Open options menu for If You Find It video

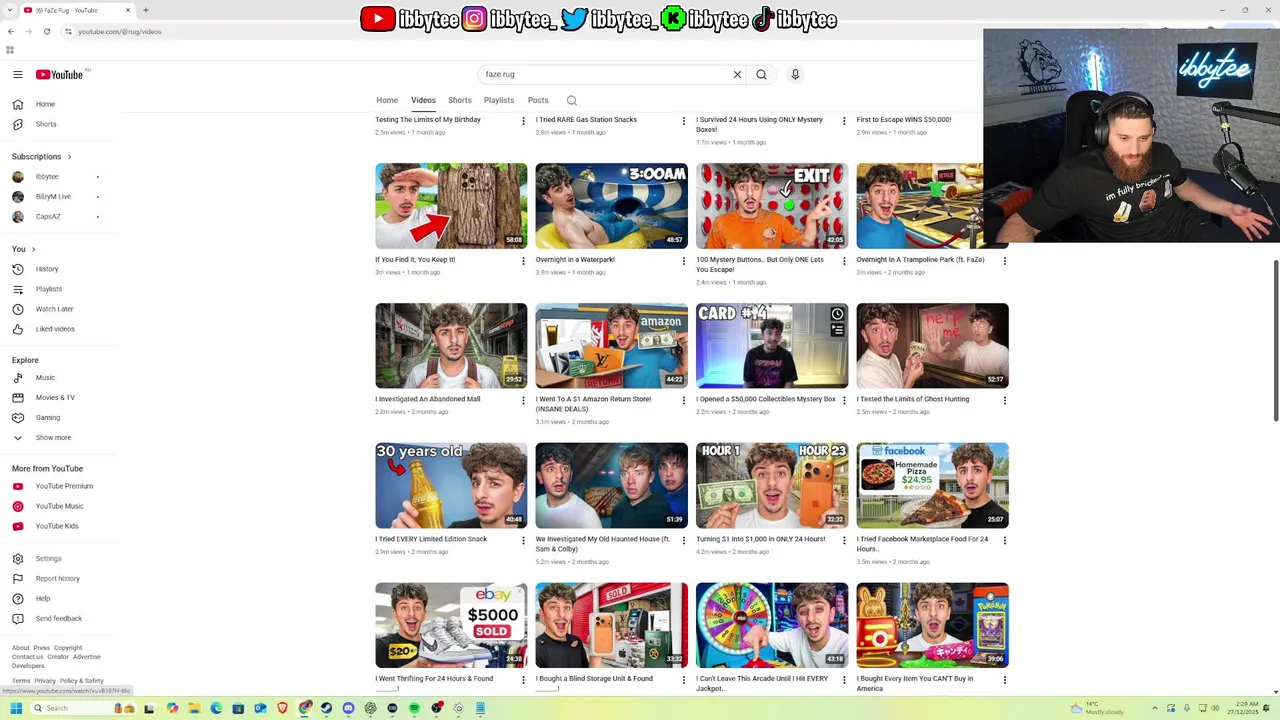tap(523, 261)
